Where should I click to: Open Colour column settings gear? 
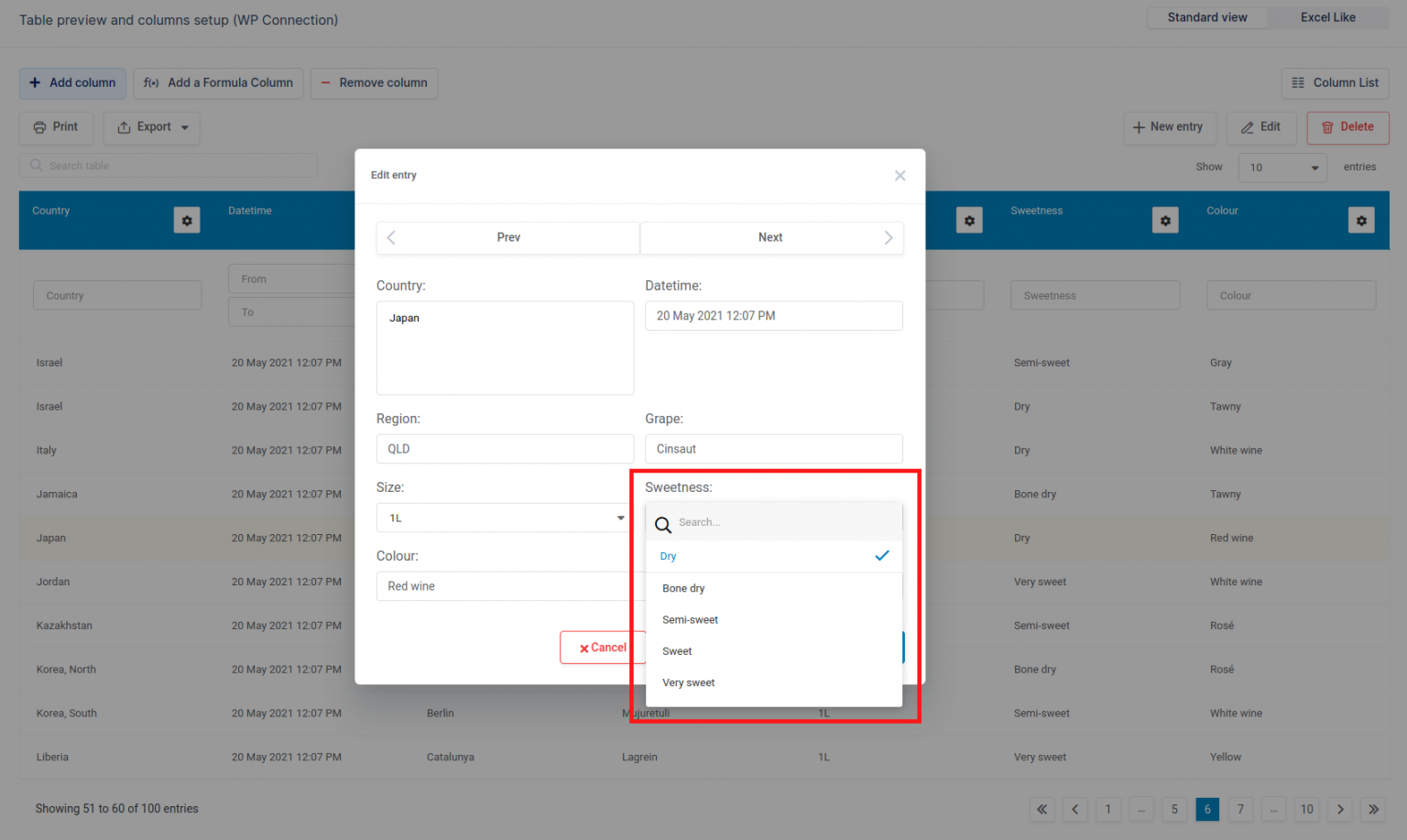(1361, 220)
